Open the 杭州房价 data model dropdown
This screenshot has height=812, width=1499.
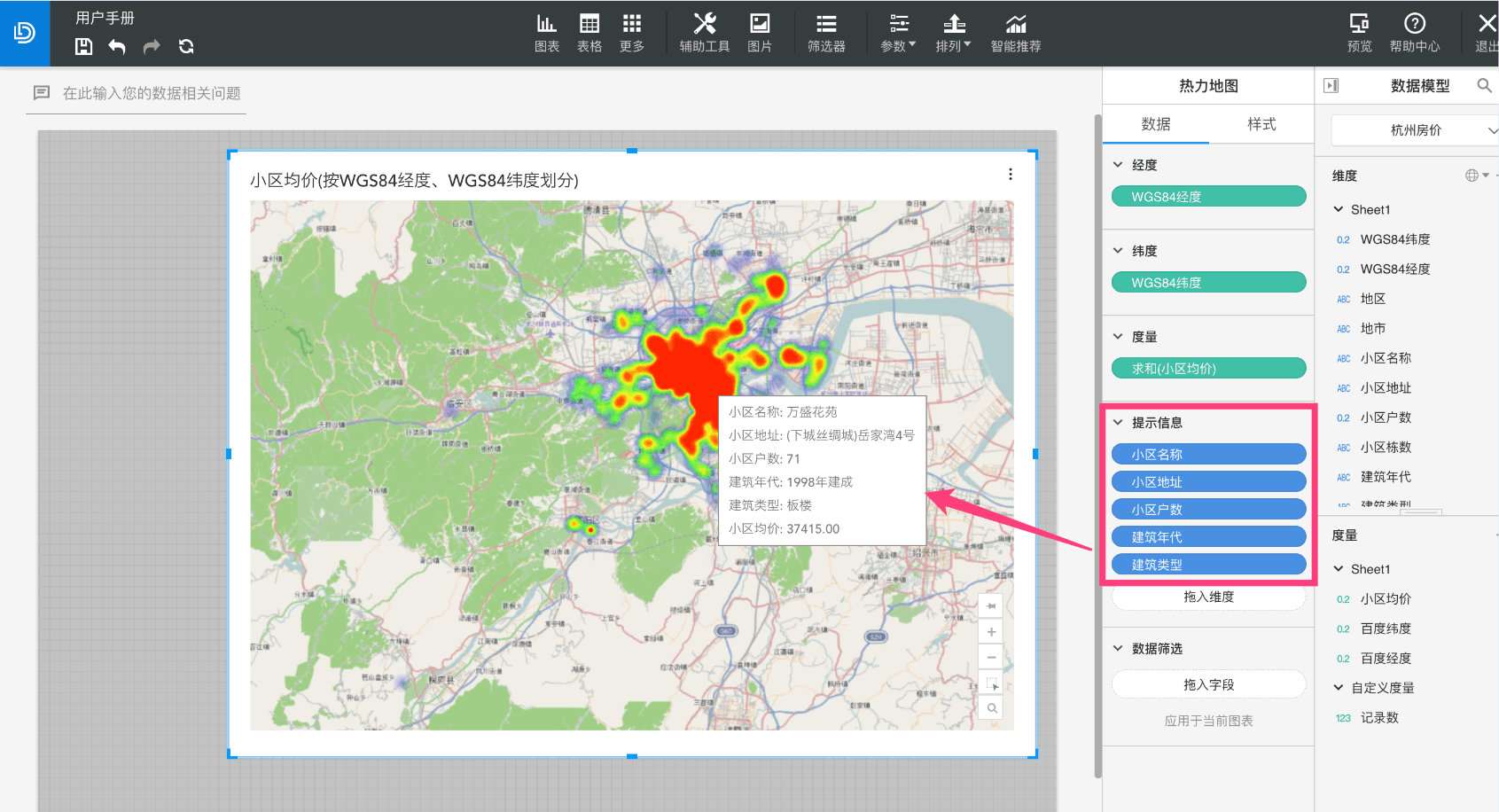click(1415, 130)
